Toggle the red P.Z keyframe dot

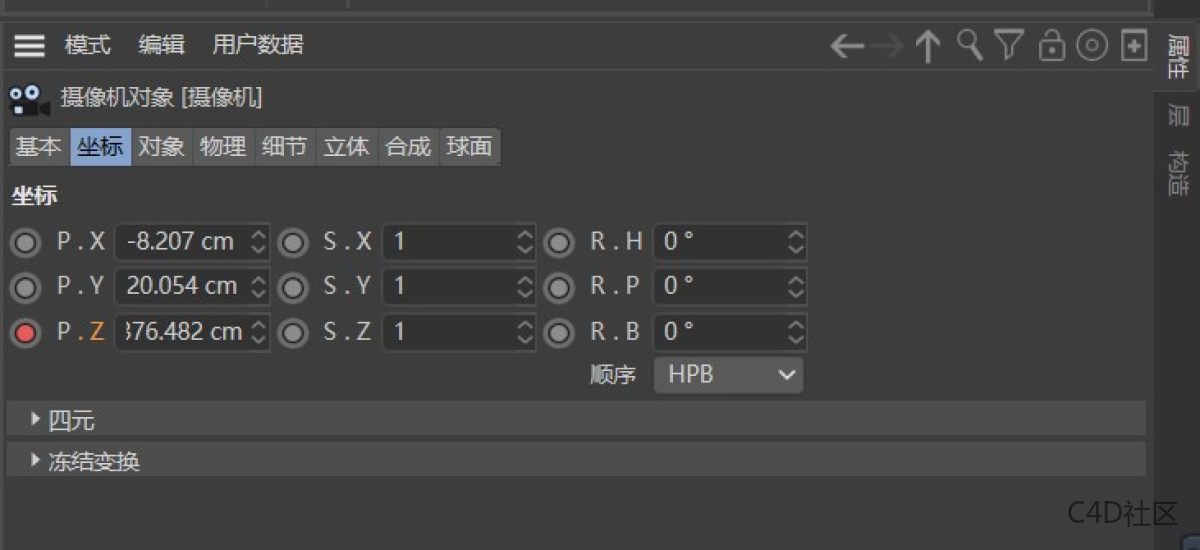[x=26, y=333]
